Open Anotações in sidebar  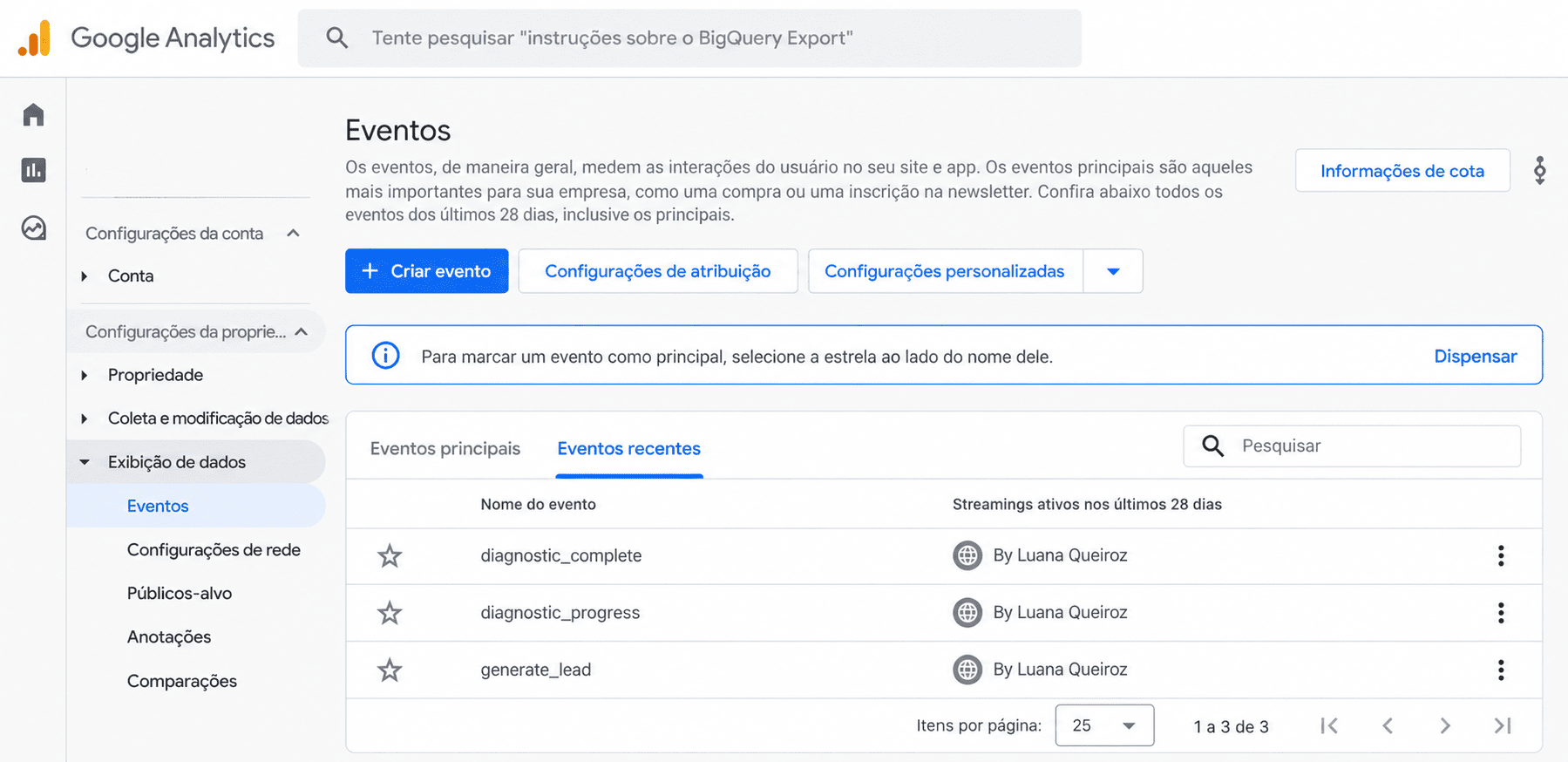169,637
